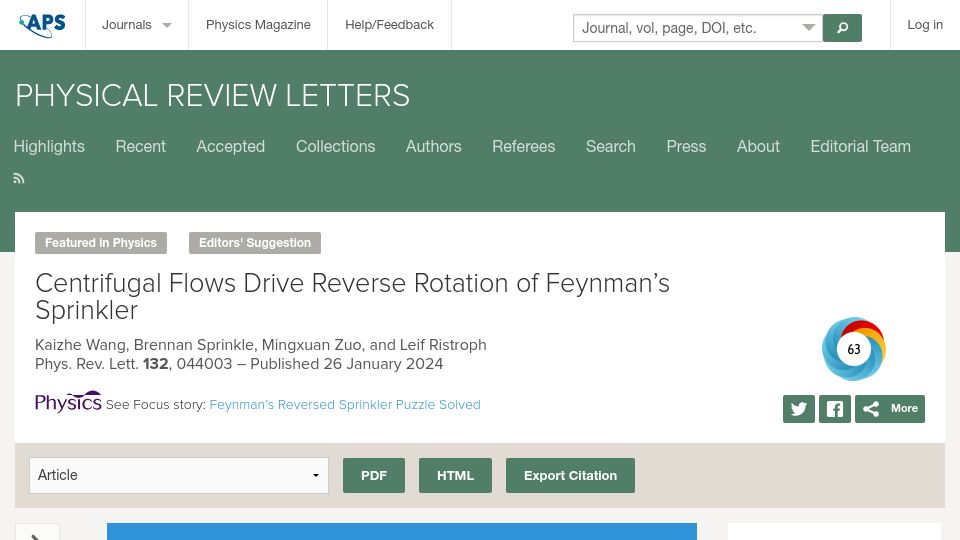960x540 pixels.
Task: Open the Article section dropdown
Action: point(179,476)
